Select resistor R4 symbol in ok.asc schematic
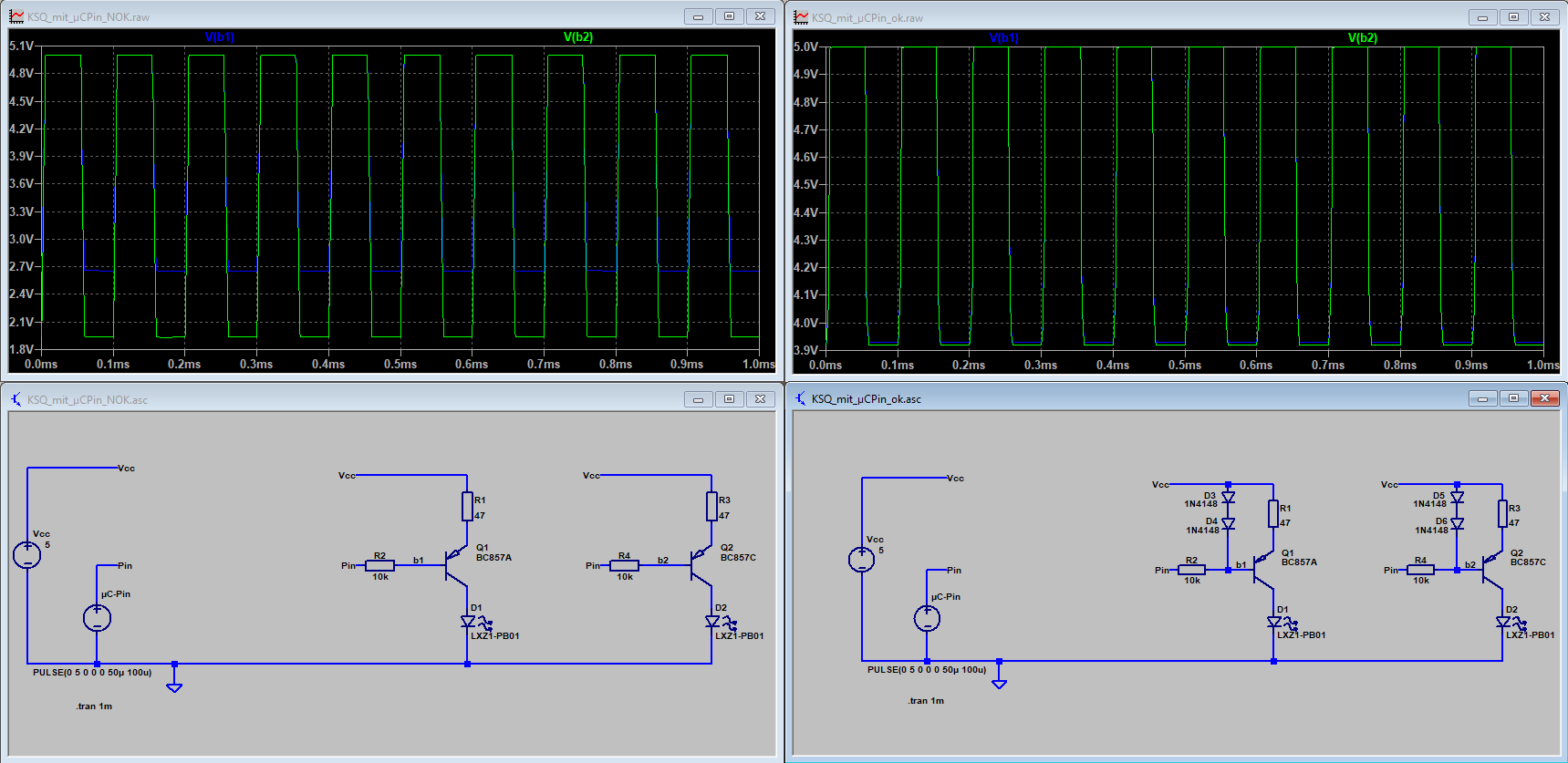Viewport: 1568px width, 763px height. [x=1420, y=570]
